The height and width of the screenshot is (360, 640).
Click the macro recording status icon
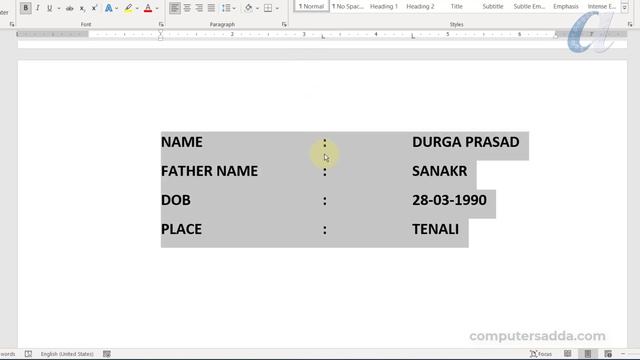pos(107,354)
